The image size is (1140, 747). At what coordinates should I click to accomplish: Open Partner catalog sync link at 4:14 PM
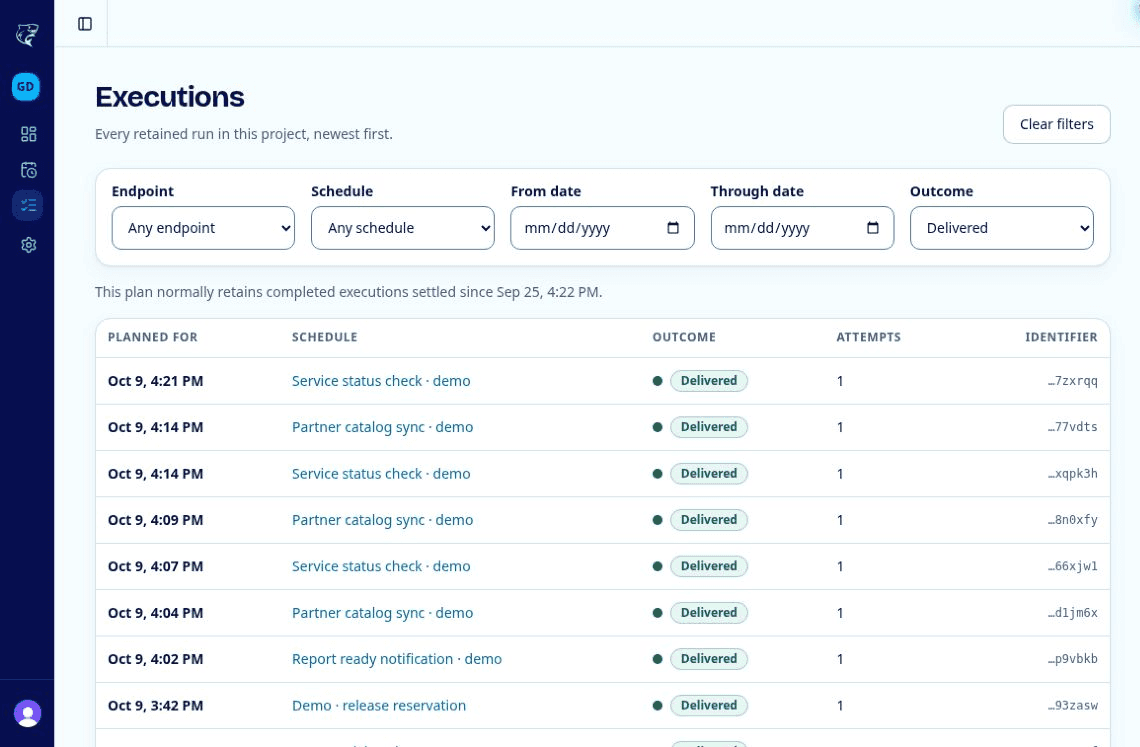coord(382,427)
